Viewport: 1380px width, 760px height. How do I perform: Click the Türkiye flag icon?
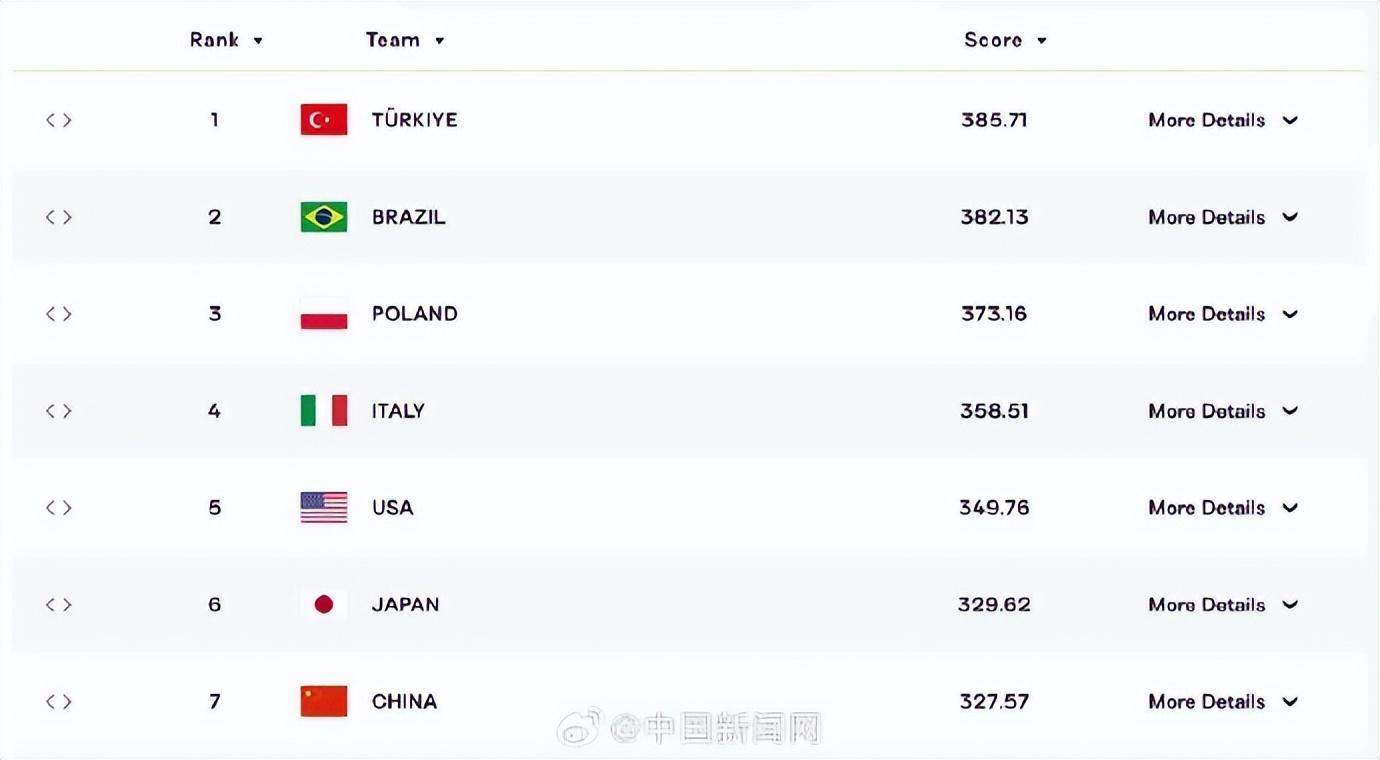tap(324, 120)
